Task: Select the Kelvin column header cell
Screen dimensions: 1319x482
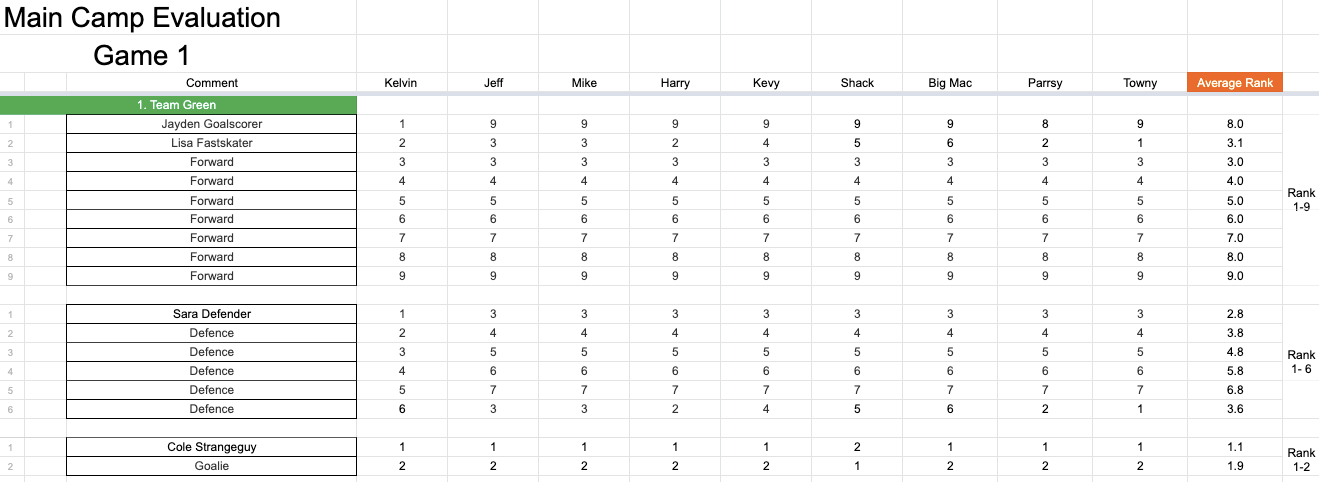Action: click(x=401, y=83)
